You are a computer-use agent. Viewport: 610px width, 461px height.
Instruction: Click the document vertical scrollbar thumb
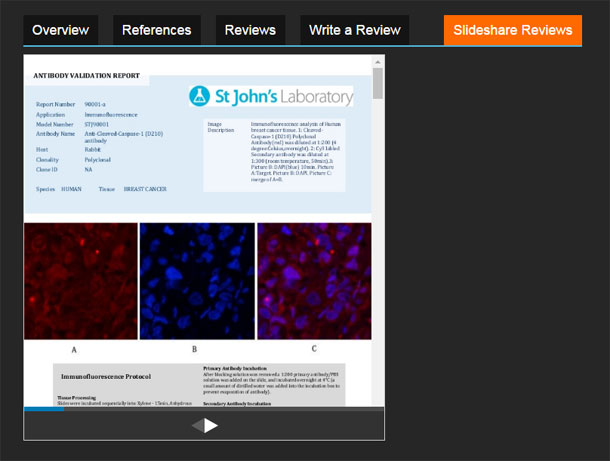pos(378,83)
